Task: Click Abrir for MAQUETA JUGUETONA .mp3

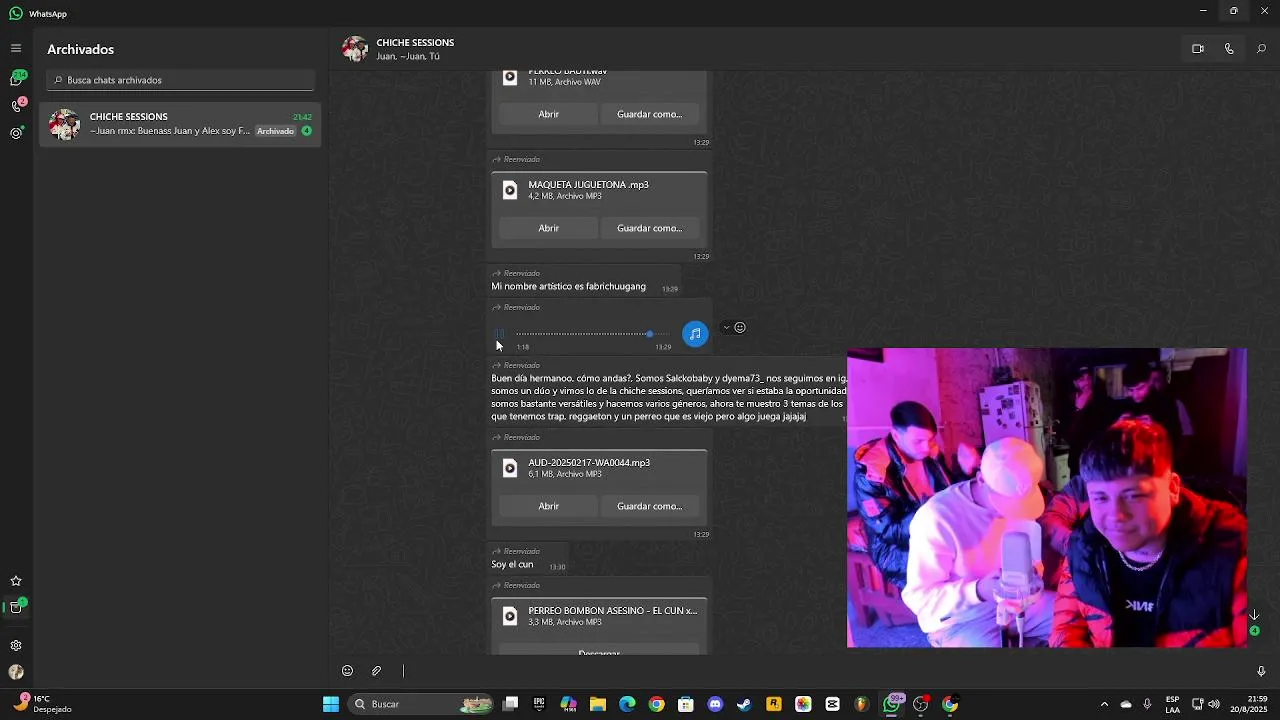Action: click(548, 228)
